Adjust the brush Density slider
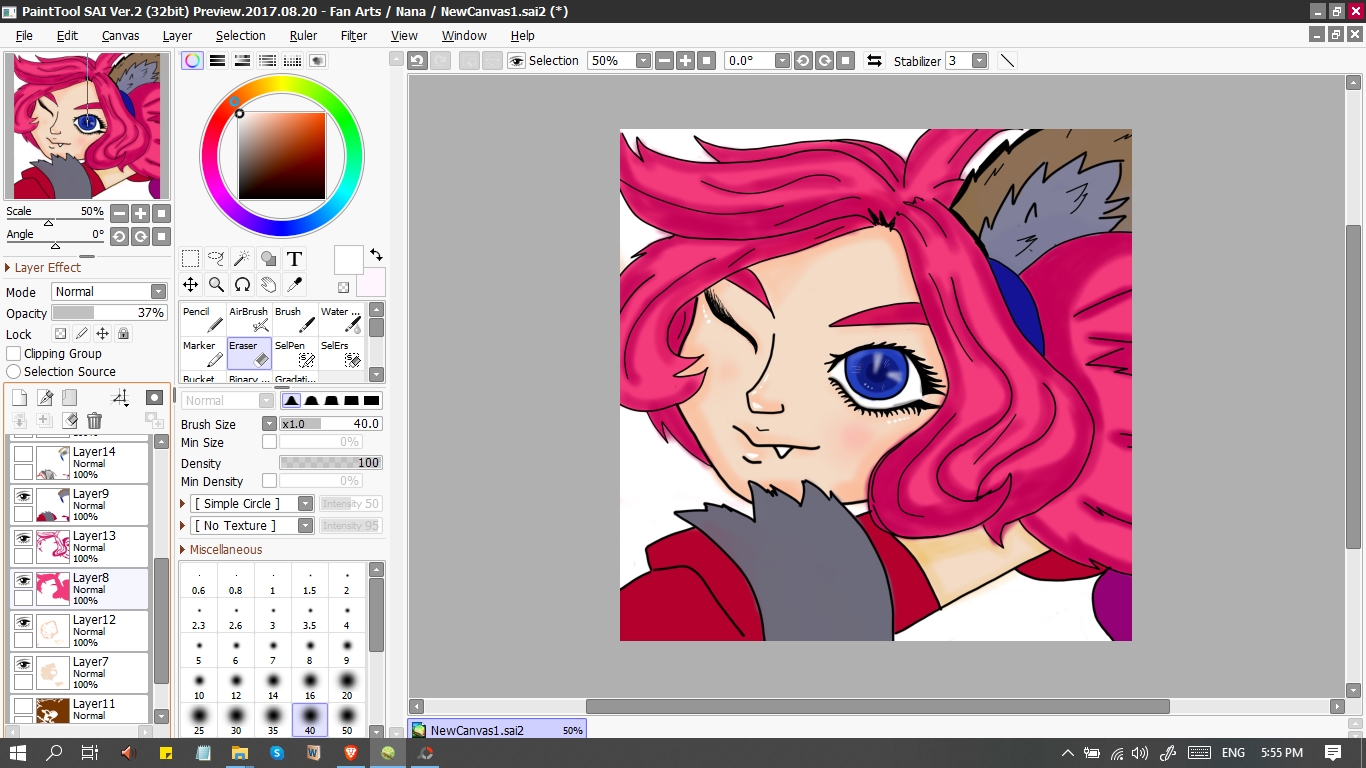This screenshot has height=768, width=1366. coord(331,463)
